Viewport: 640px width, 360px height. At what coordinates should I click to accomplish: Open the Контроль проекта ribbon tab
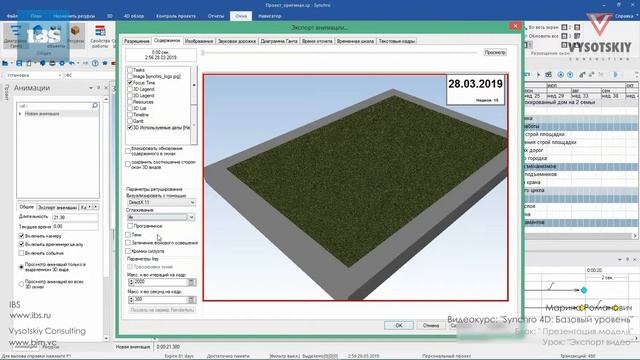coord(176,16)
